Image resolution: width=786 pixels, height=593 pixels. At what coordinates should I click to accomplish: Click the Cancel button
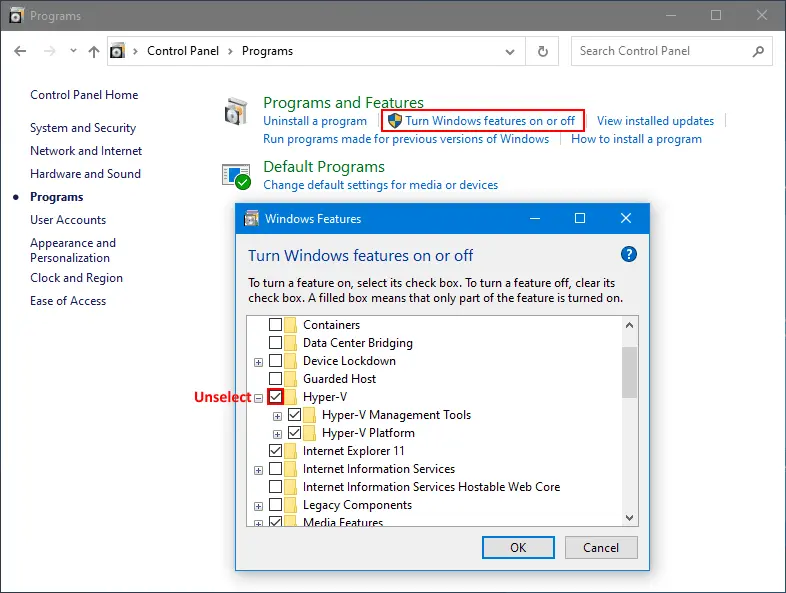[x=601, y=547]
